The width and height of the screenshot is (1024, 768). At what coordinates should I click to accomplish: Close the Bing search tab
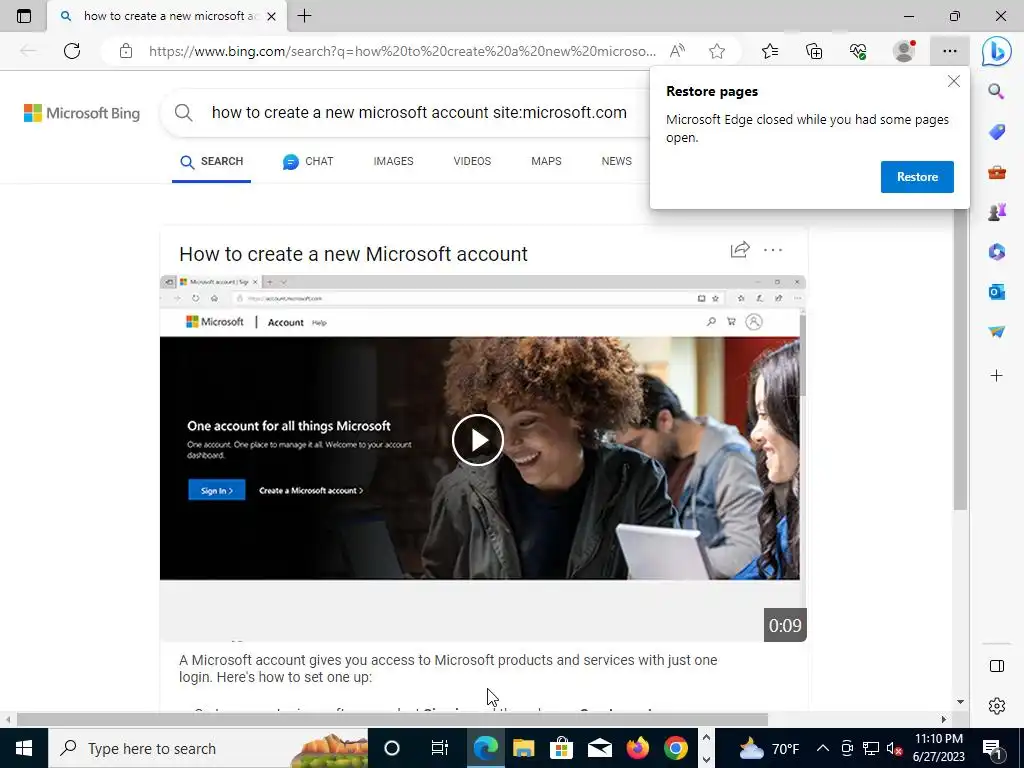tap(272, 16)
